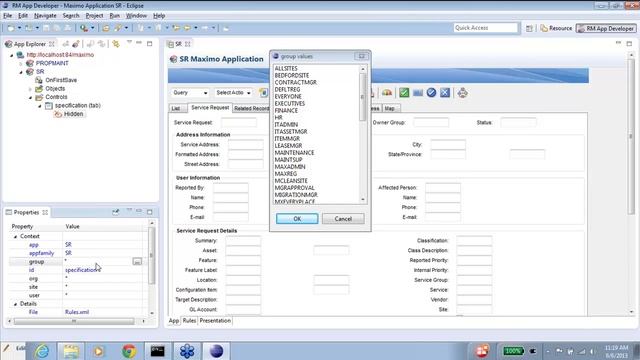Image resolution: width=640 pixels, height=360 pixels.
Task: Open the File menu
Action: click(7, 16)
